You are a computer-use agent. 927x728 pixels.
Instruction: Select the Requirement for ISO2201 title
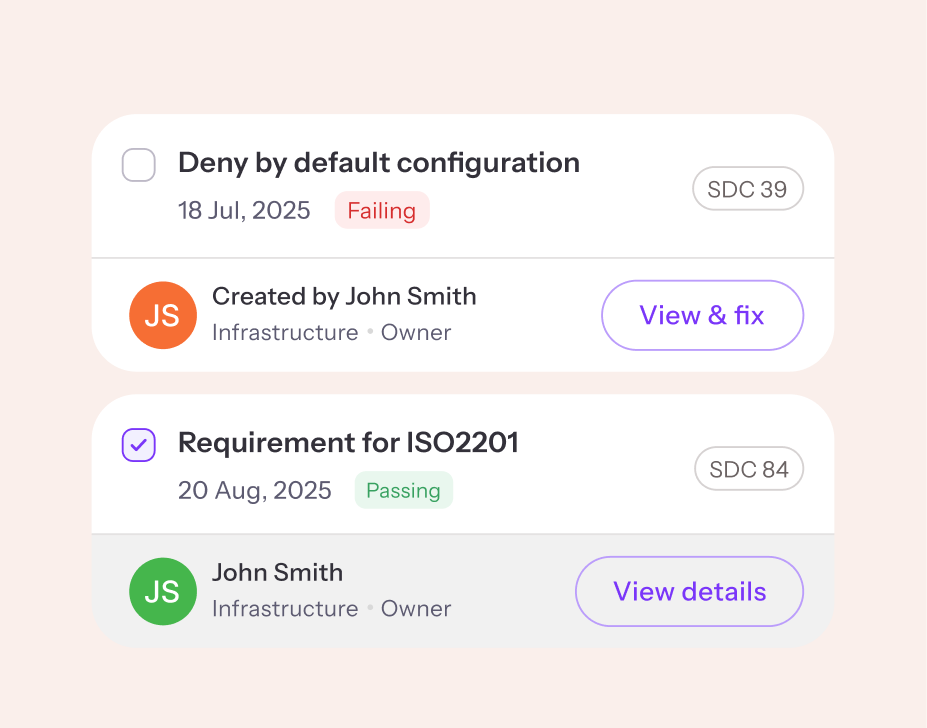click(348, 442)
